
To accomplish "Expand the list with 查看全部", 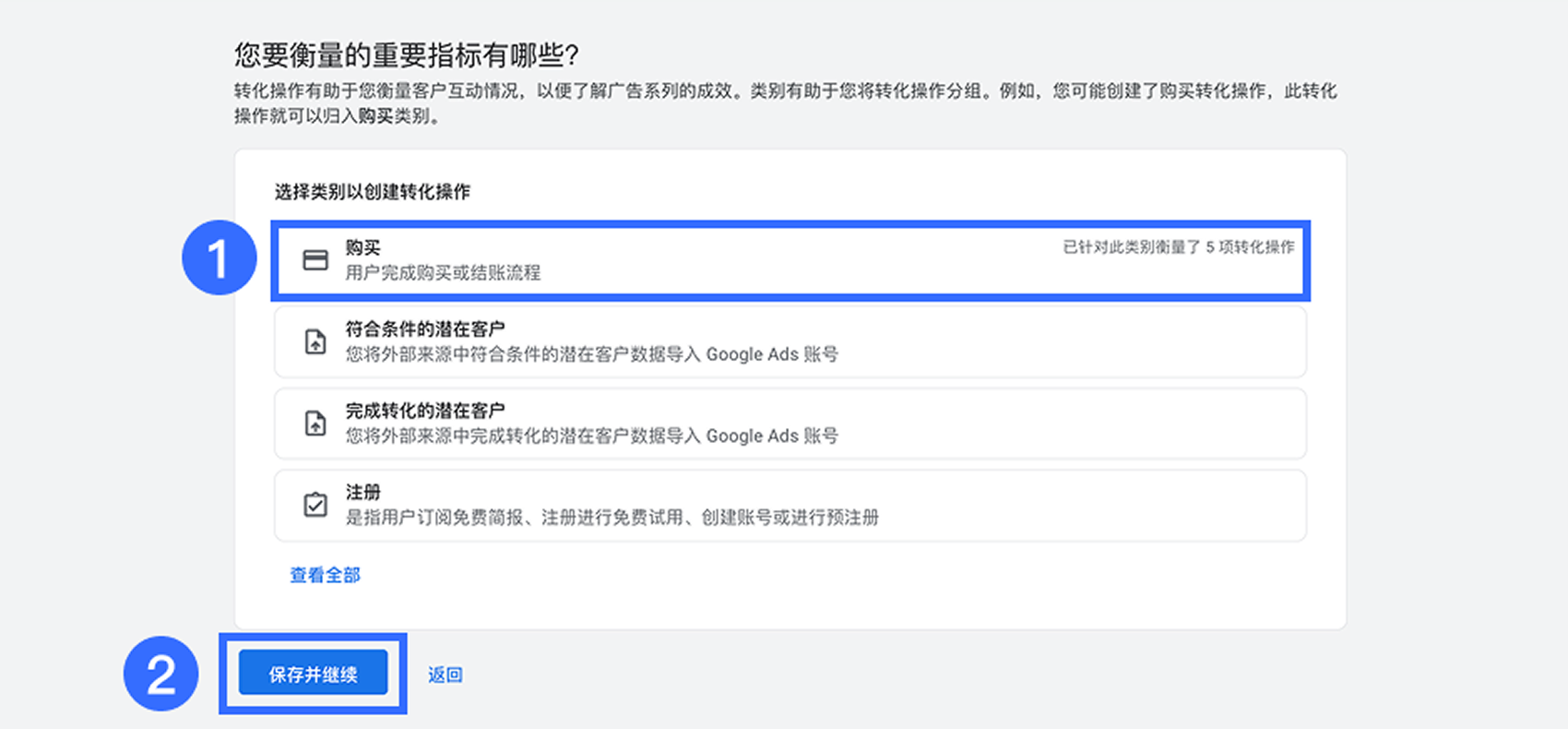I will coord(325,575).
